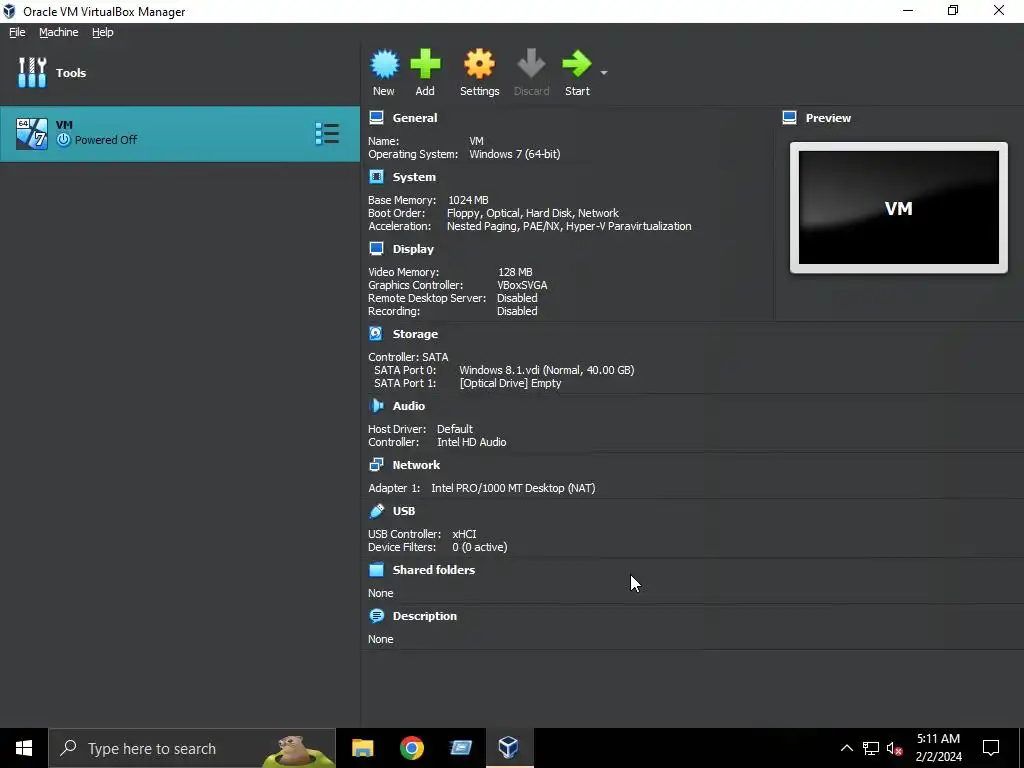Image resolution: width=1024 pixels, height=768 pixels.
Task: Open VM Settings gear icon
Action: point(479,64)
